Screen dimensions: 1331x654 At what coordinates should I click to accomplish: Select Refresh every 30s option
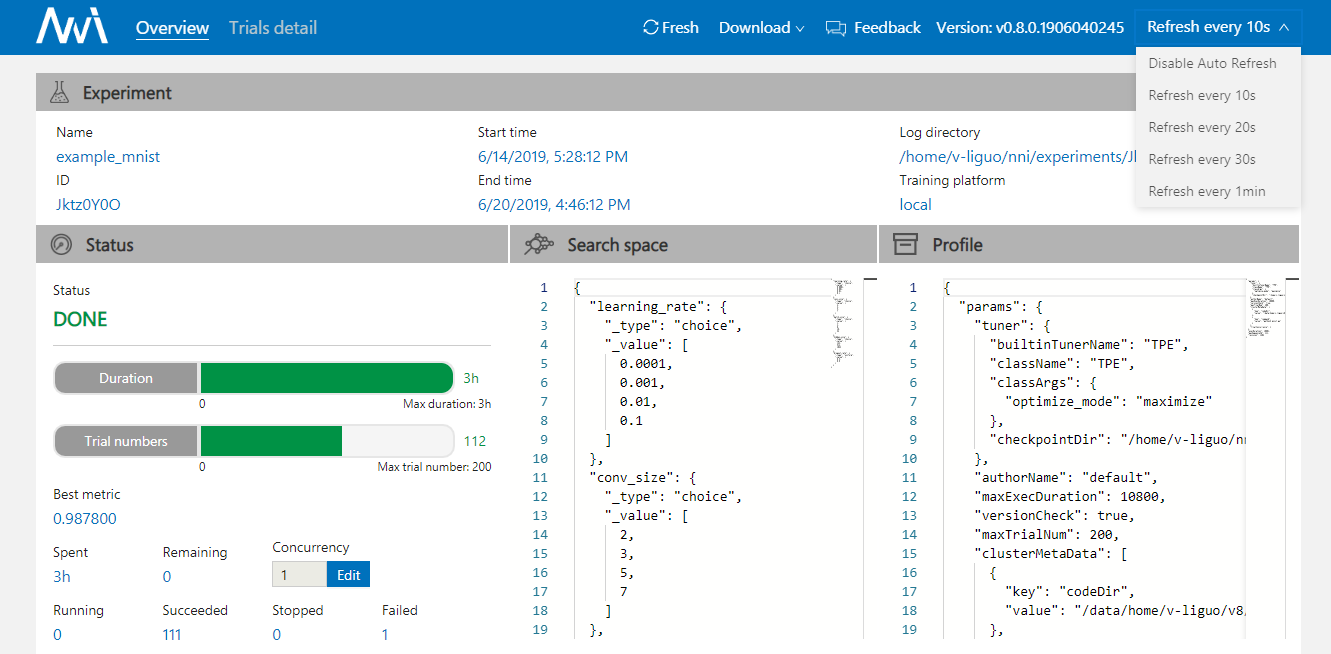coord(1202,159)
